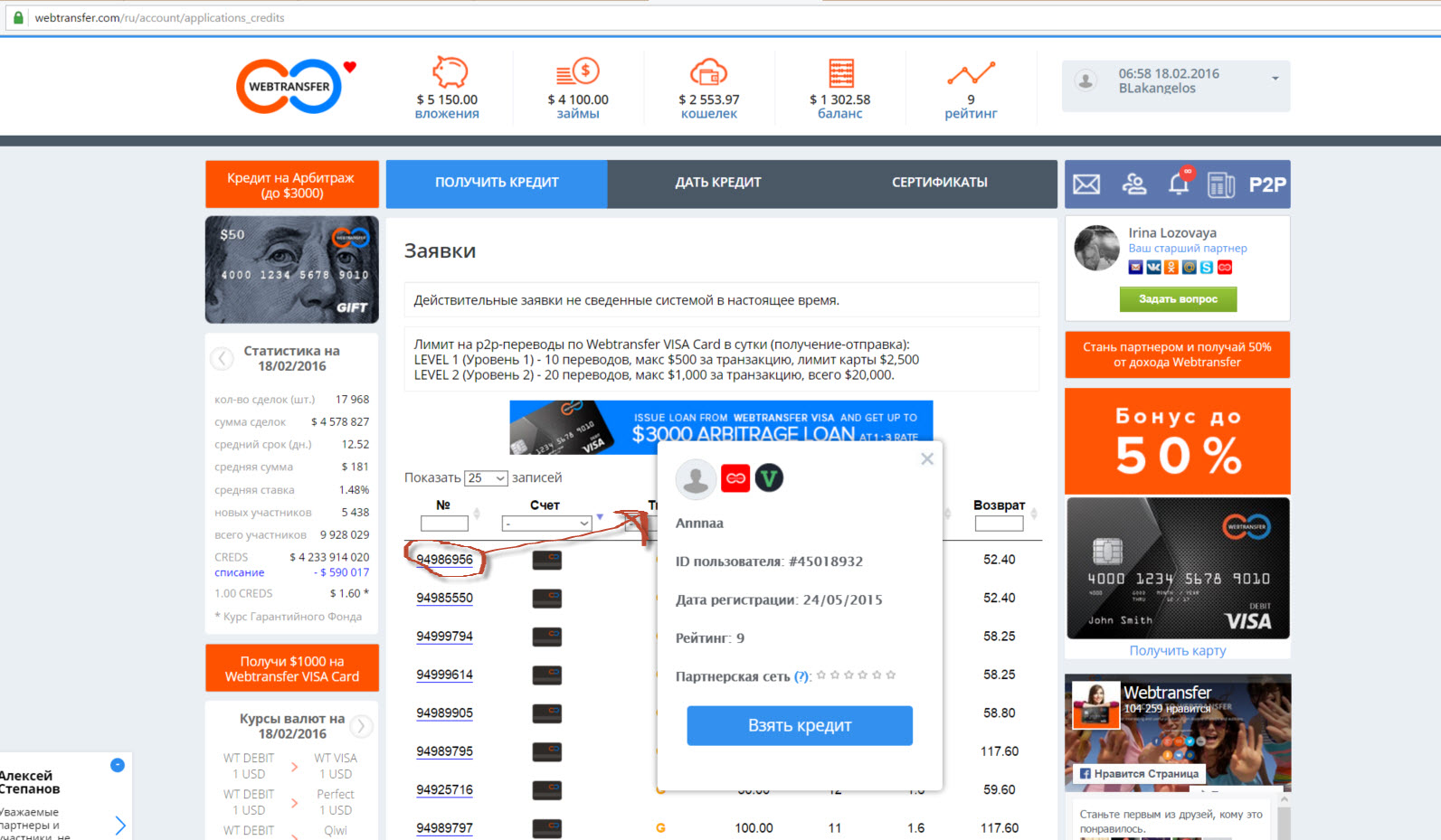Open the рейтинг chart icon
The width and height of the screenshot is (1441, 840).
point(971,73)
